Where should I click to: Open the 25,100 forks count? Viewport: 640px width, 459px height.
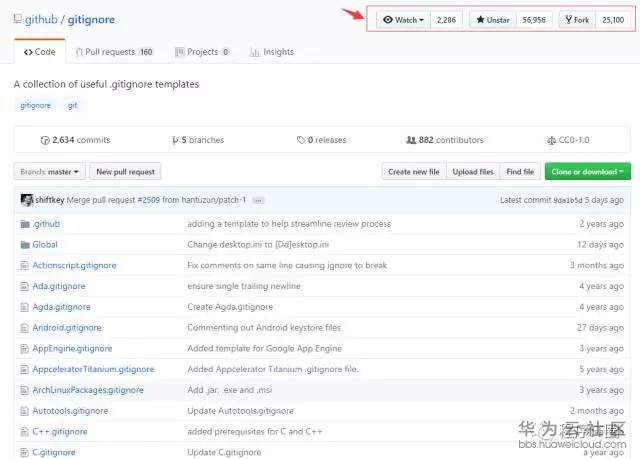(x=613, y=20)
